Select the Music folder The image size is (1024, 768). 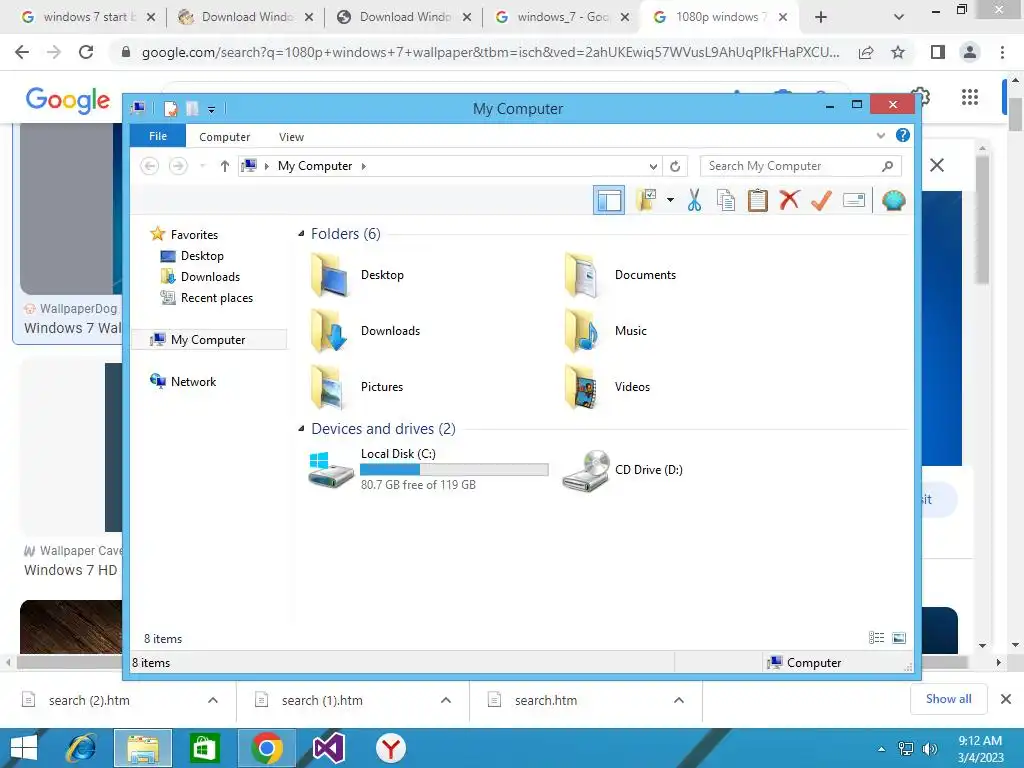[605, 331]
